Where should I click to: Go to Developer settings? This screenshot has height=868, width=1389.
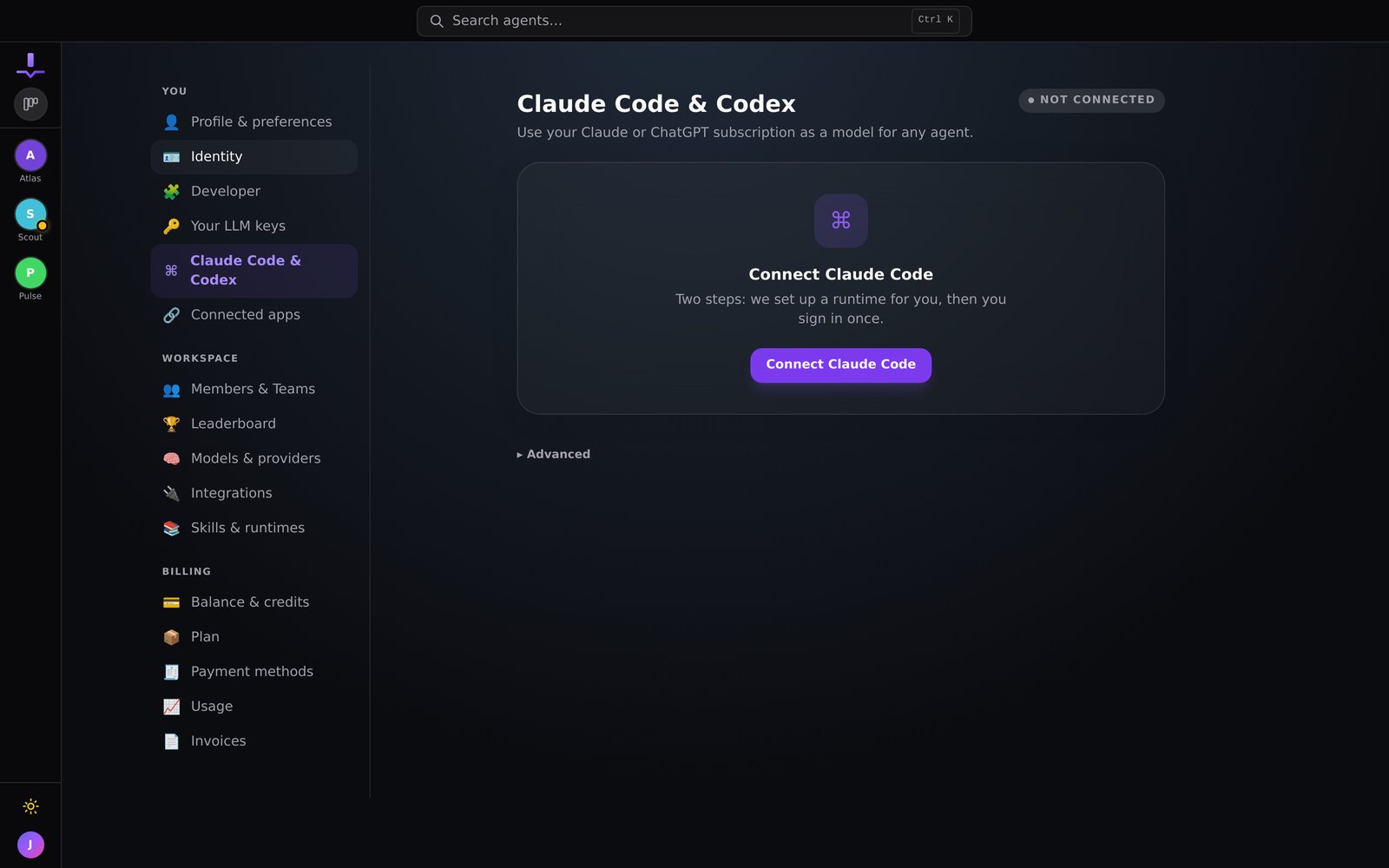[x=253, y=192]
